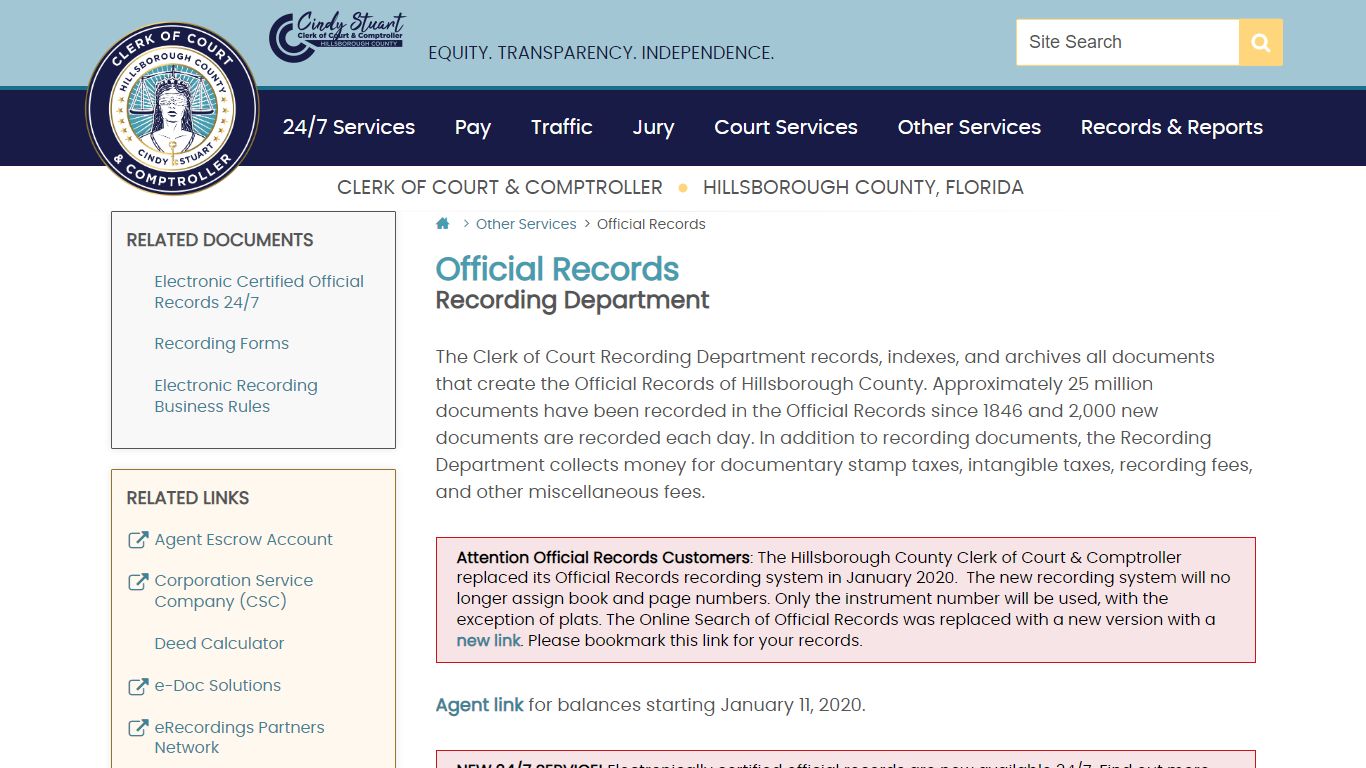Image resolution: width=1366 pixels, height=768 pixels.
Task: Click the 'Recording Department' subheading
Action: tap(573, 300)
